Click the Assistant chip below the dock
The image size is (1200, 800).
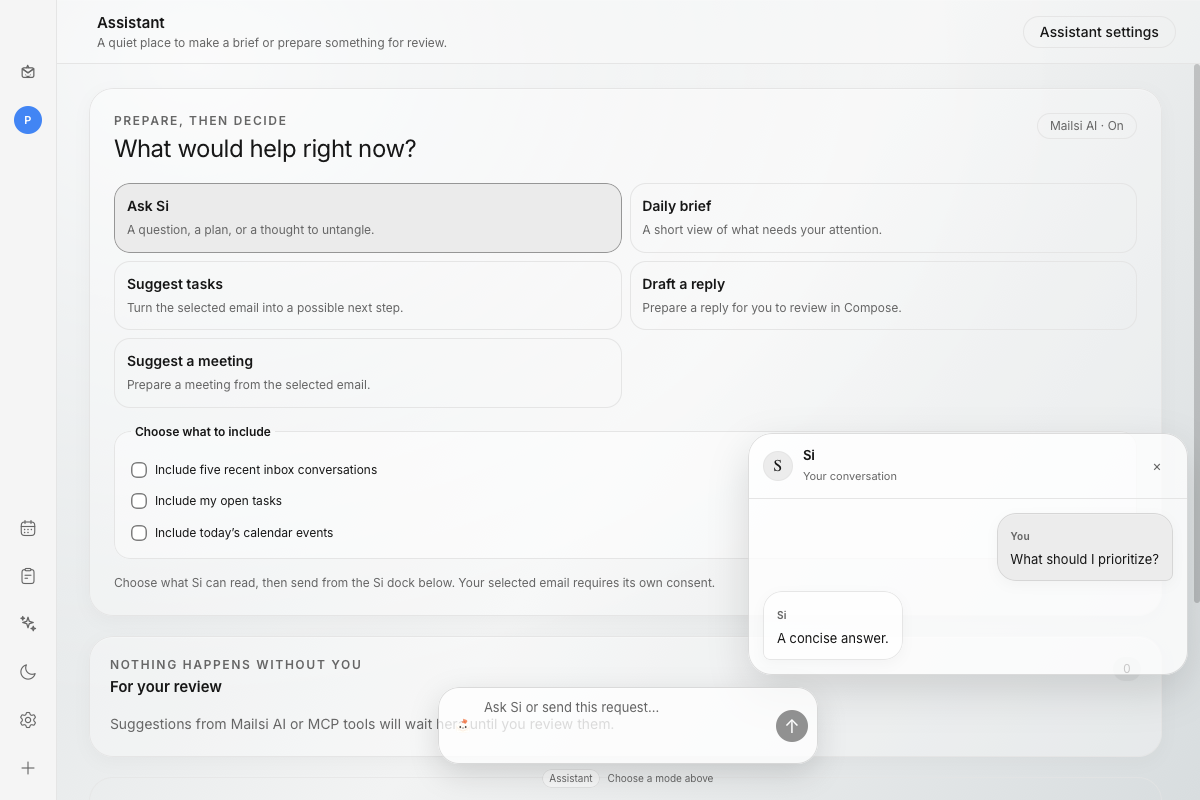point(571,778)
